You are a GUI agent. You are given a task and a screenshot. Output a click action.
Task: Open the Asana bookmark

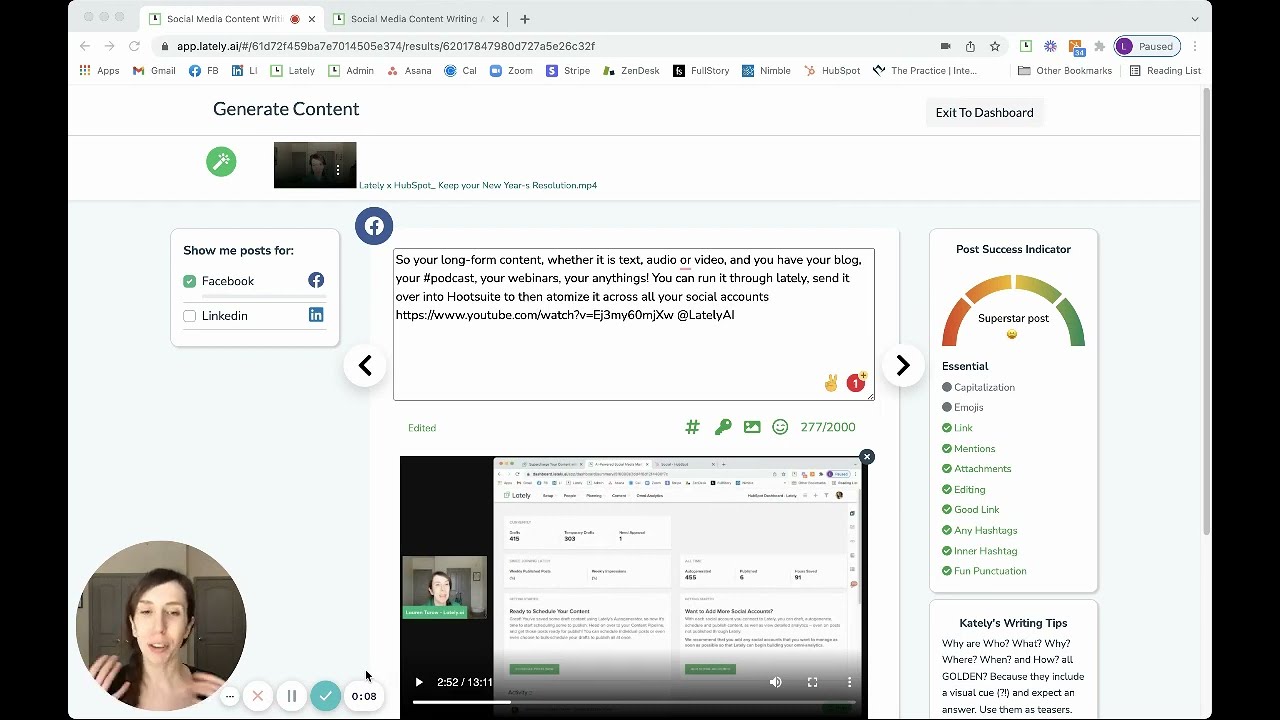pyautogui.click(x=409, y=71)
